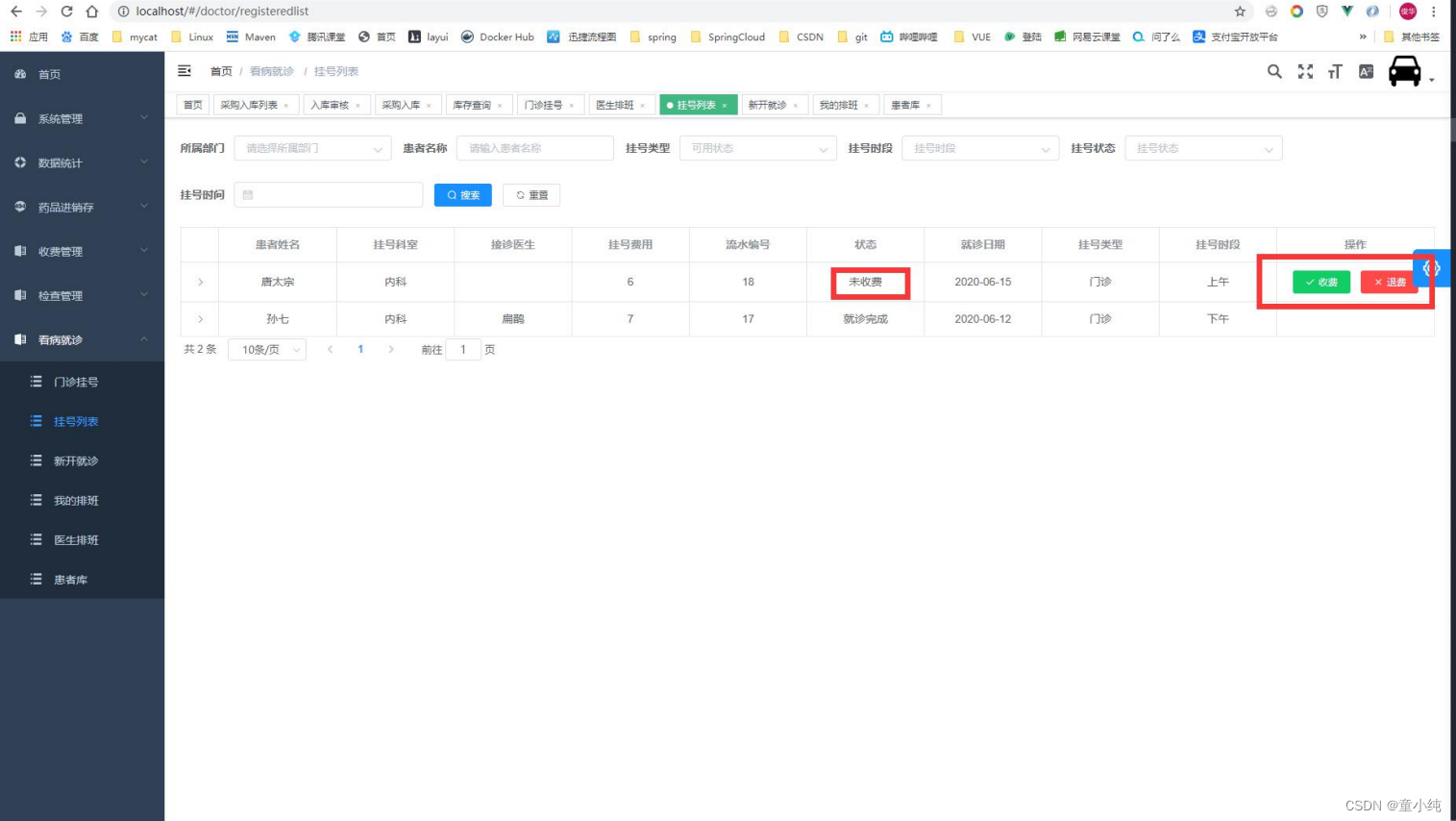The image size is (1456, 821).
Task: Close the 医生排班 tab
Action: (x=642, y=106)
